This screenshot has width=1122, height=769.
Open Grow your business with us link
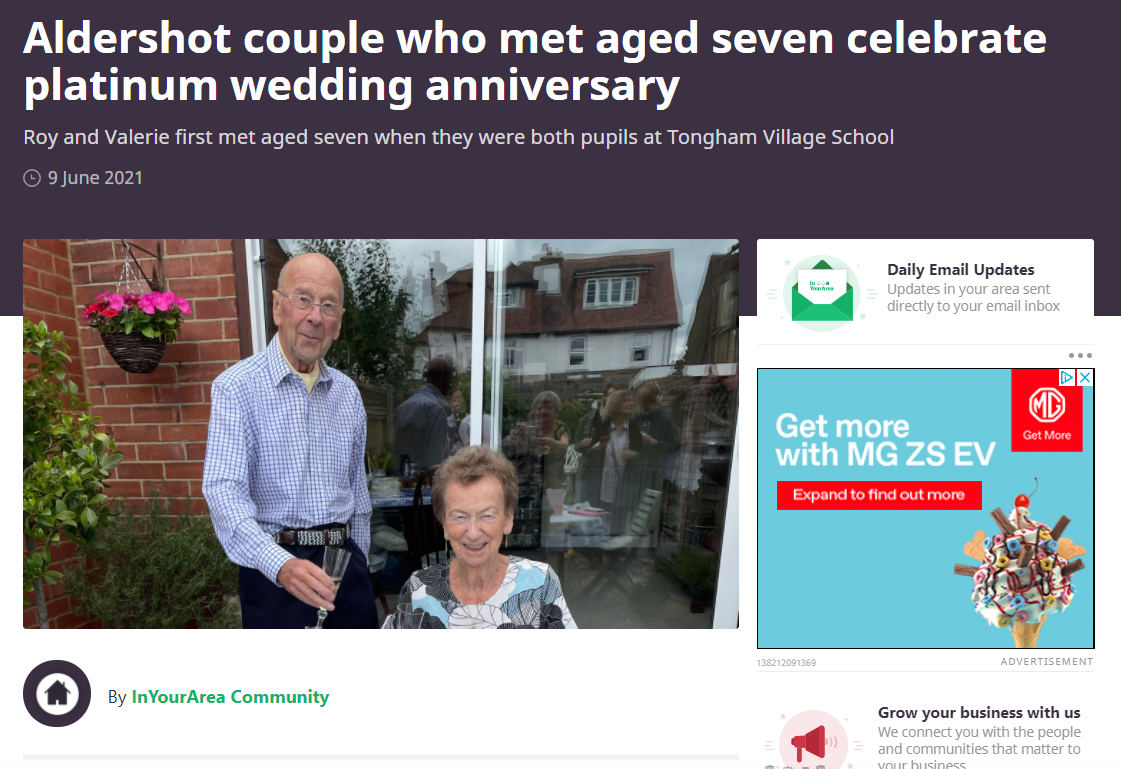[x=979, y=712]
